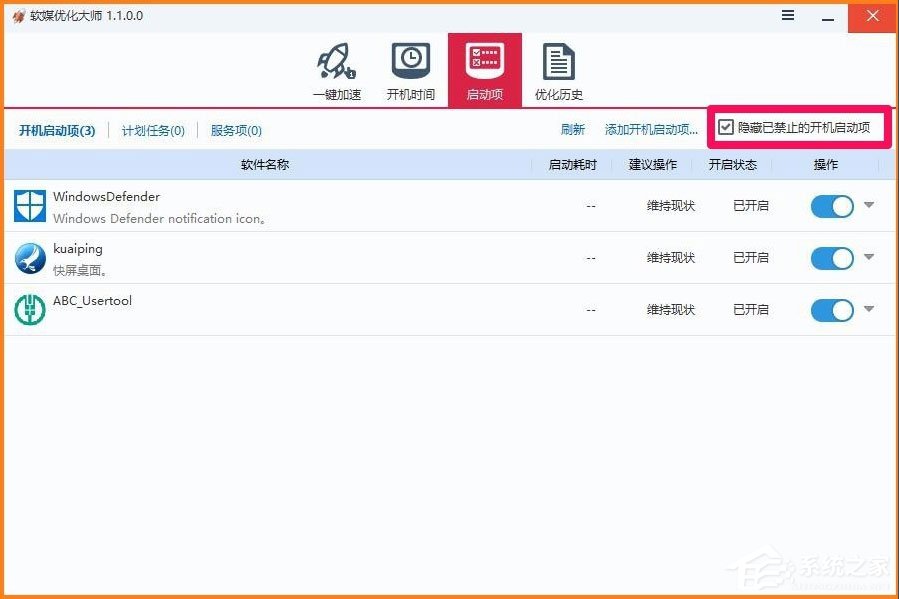Image resolution: width=899 pixels, height=599 pixels.
Task: Turn off kuaiping startup switch
Action: (831, 258)
